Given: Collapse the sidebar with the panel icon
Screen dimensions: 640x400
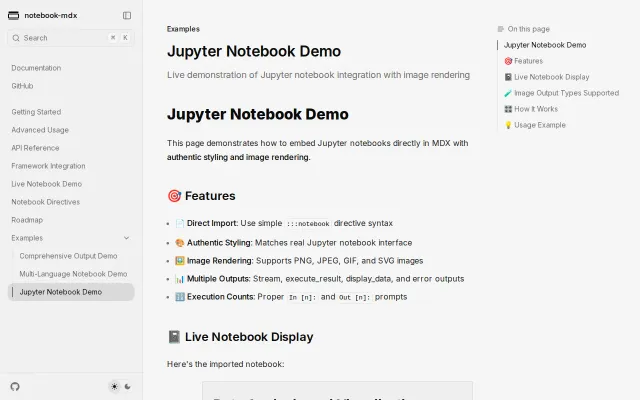Looking at the screenshot, I should tap(127, 16).
